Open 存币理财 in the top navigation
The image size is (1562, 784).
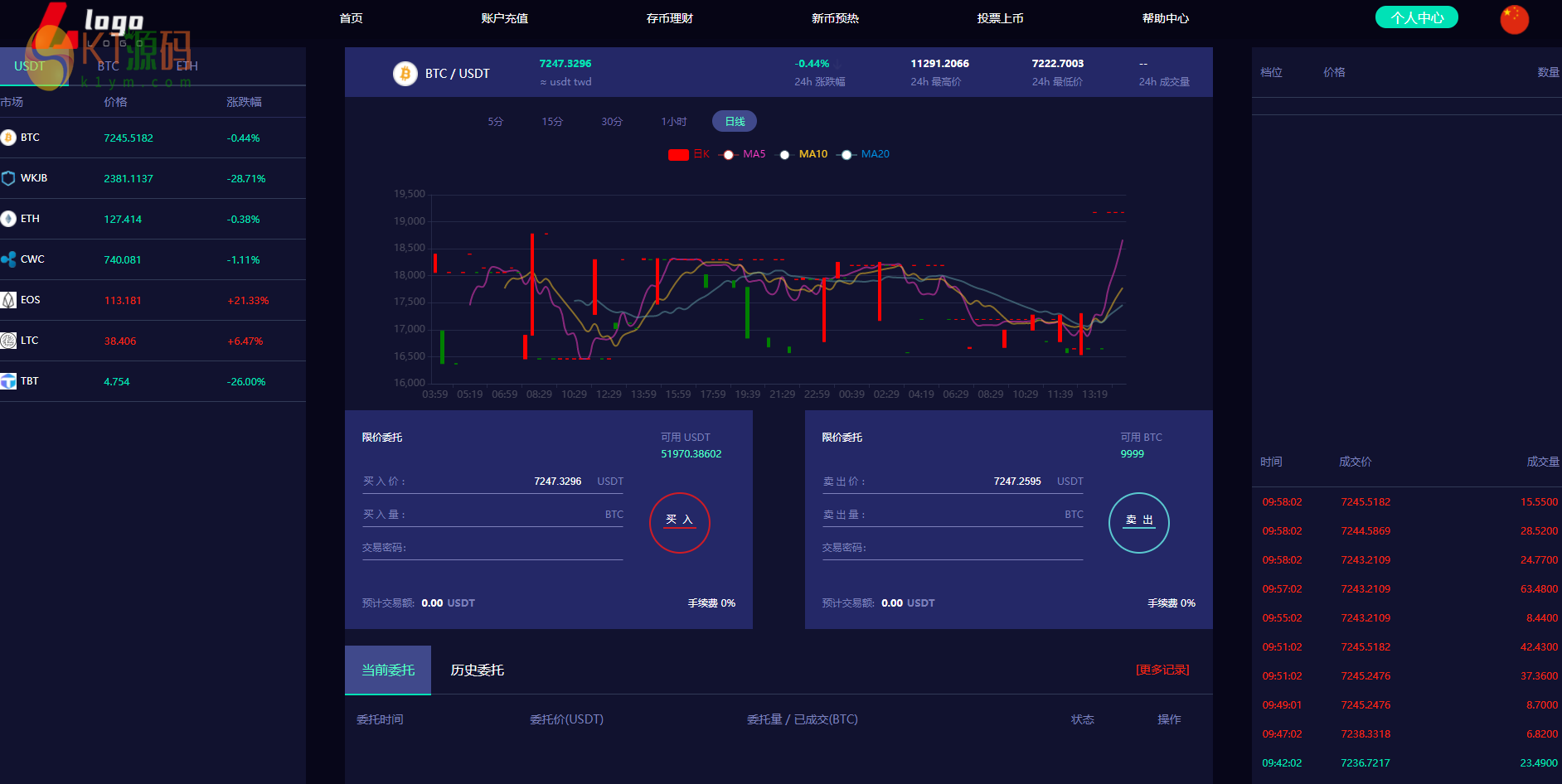click(x=670, y=18)
